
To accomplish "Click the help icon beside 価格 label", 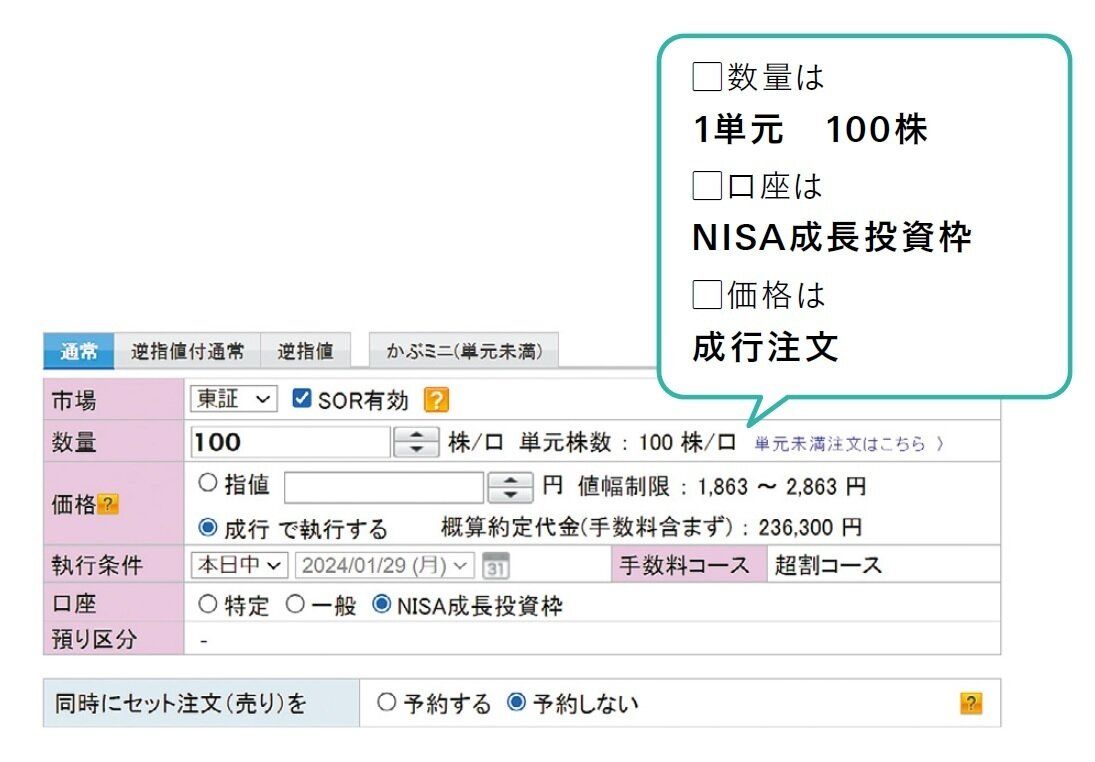I will [x=107, y=506].
